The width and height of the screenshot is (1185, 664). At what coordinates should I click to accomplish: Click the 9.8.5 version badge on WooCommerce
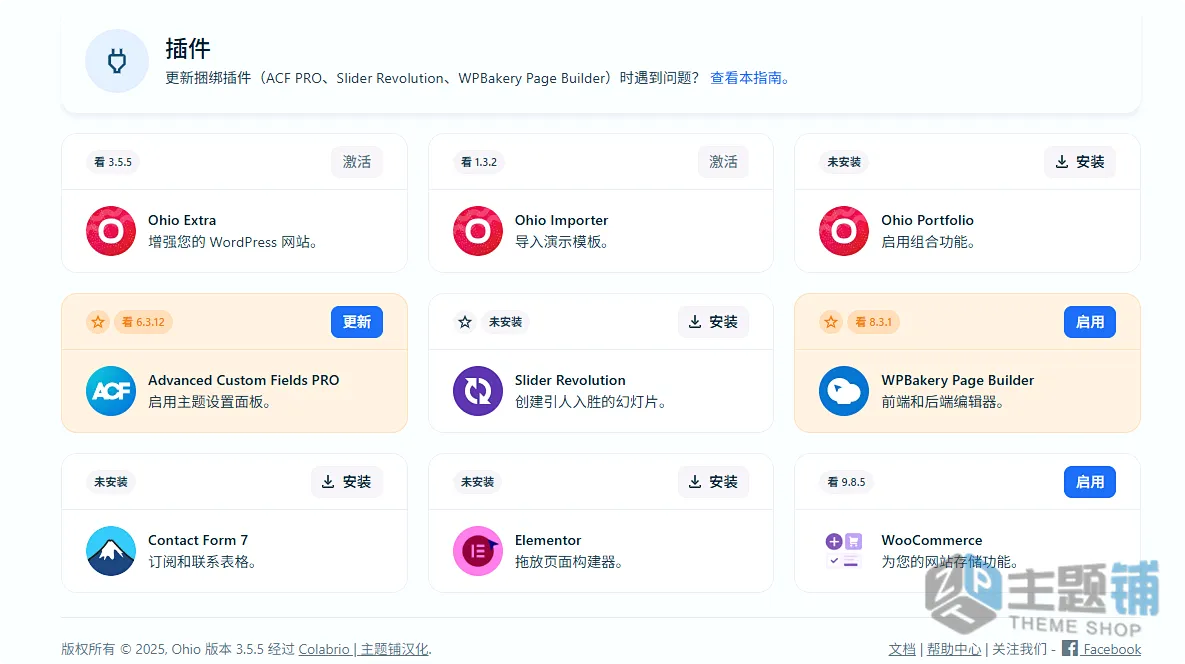[846, 482]
